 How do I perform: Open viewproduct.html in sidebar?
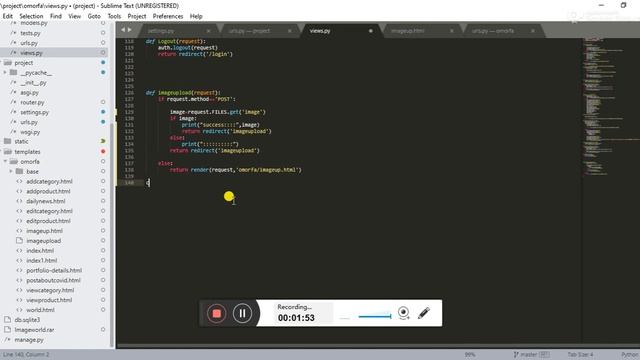[x=49, y=300]
